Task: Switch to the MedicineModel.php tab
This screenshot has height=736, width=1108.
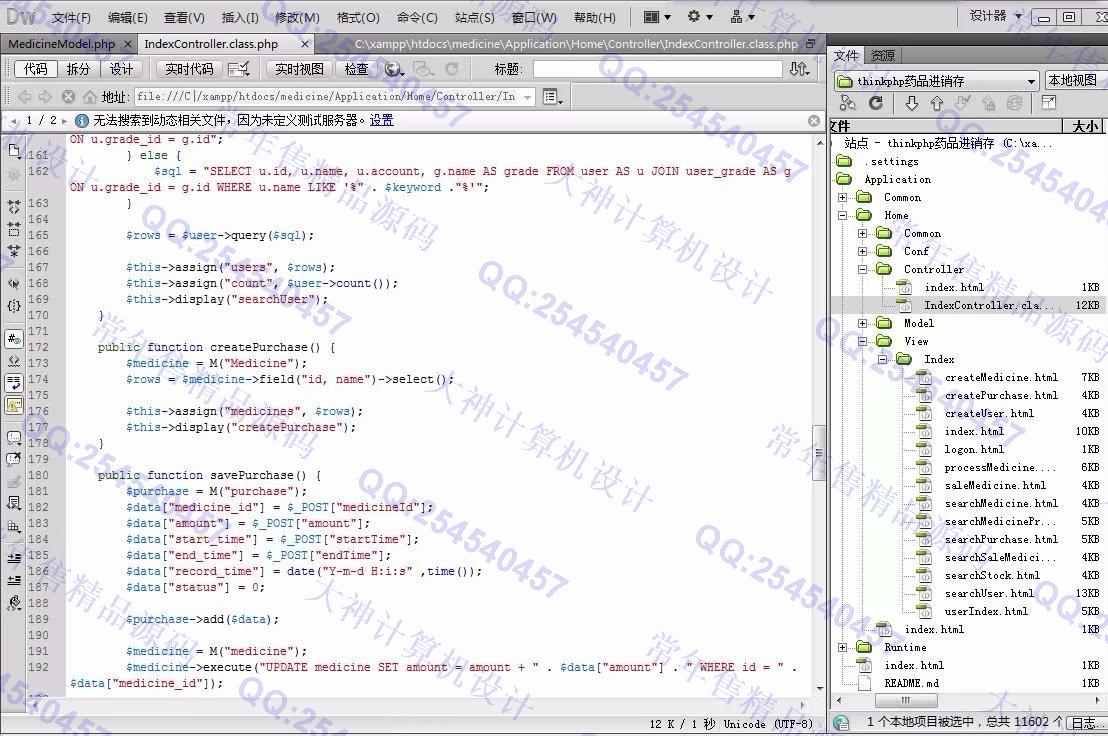Action: click(61, 44)
